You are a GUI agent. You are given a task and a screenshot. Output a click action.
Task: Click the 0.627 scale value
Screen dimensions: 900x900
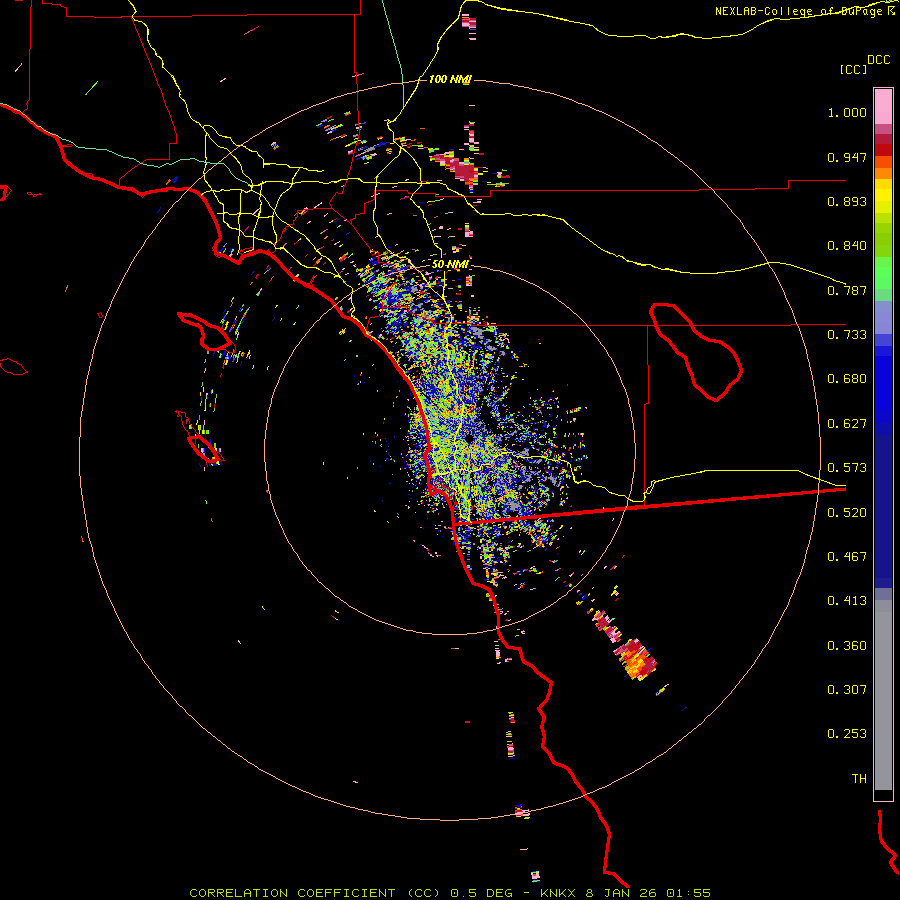point(847,424)
